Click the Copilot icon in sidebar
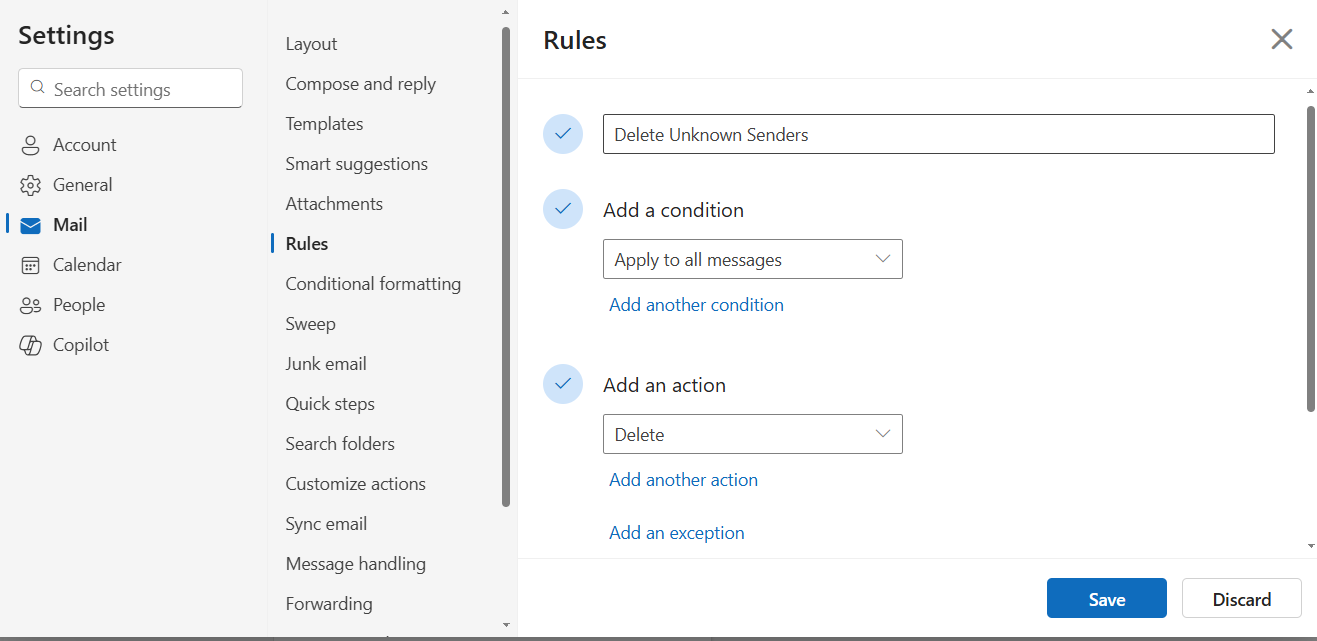1317x641 pixels. pyautogui.click(x=31, y=345)
